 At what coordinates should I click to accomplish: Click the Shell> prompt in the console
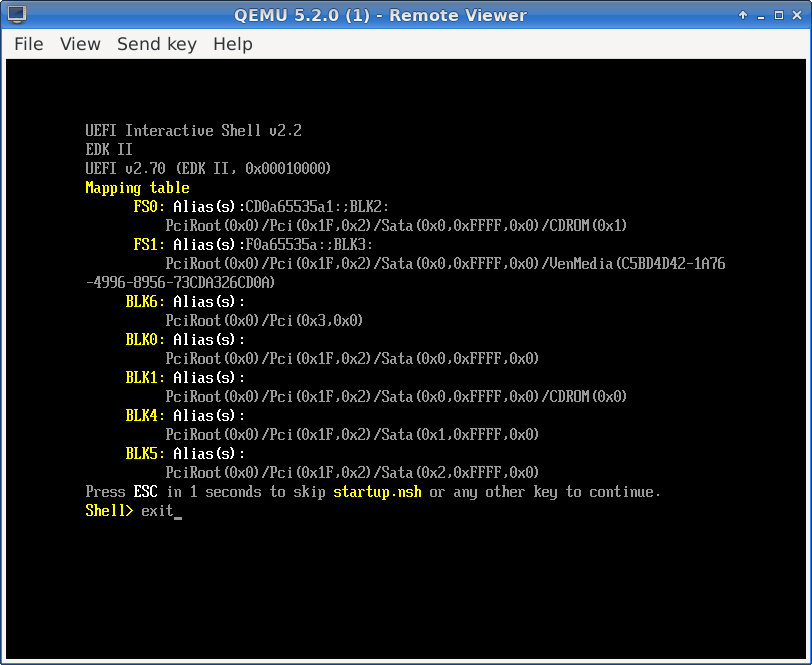(x=109, y=511)
